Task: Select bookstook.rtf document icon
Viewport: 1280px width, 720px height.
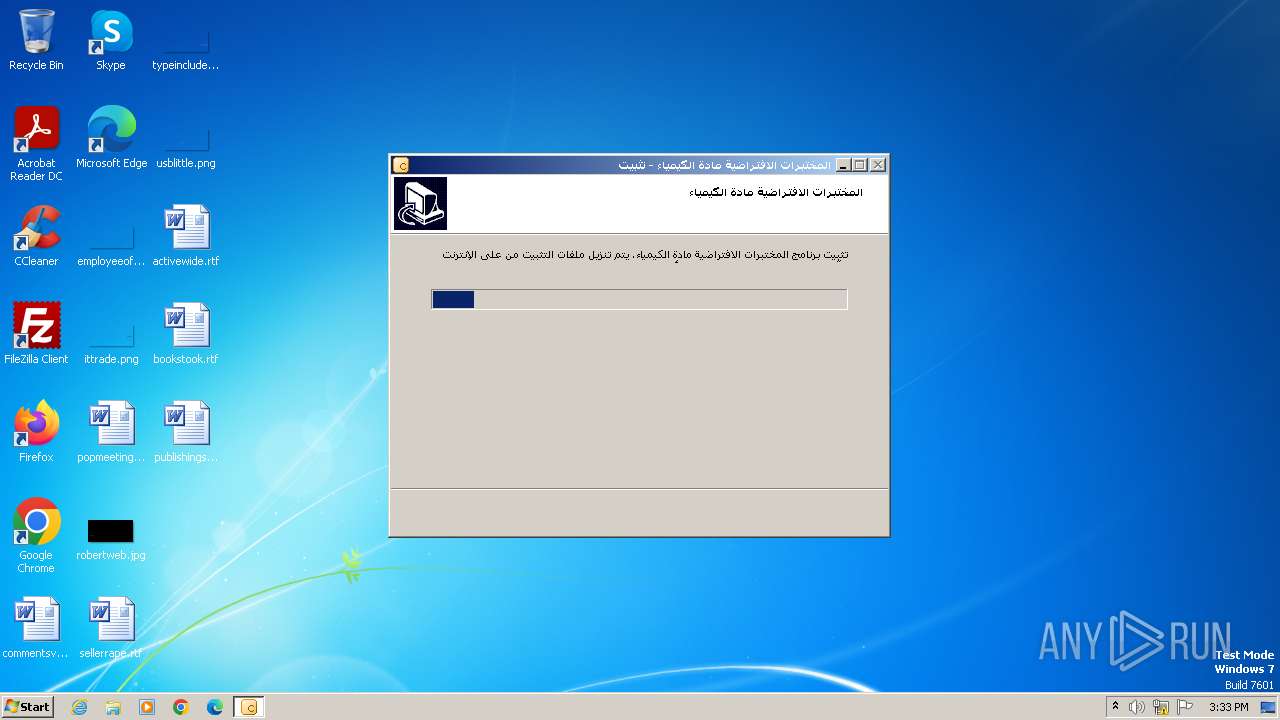Action: 185,334
